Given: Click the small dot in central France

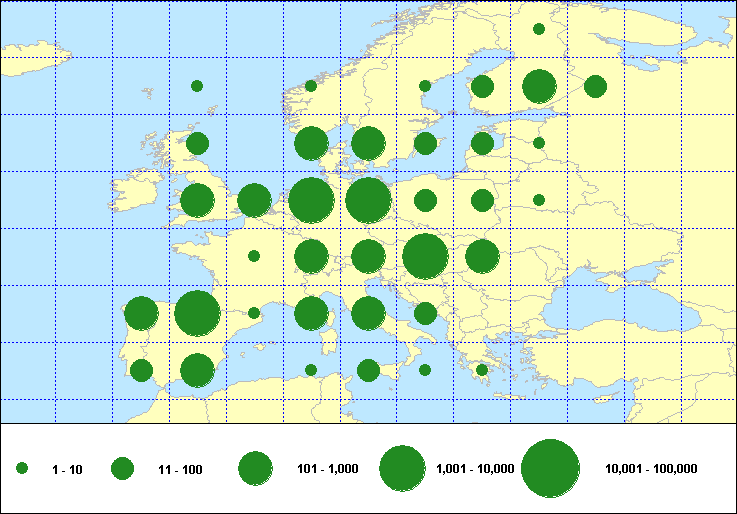Looking at the screenshot, I should 254,256.
